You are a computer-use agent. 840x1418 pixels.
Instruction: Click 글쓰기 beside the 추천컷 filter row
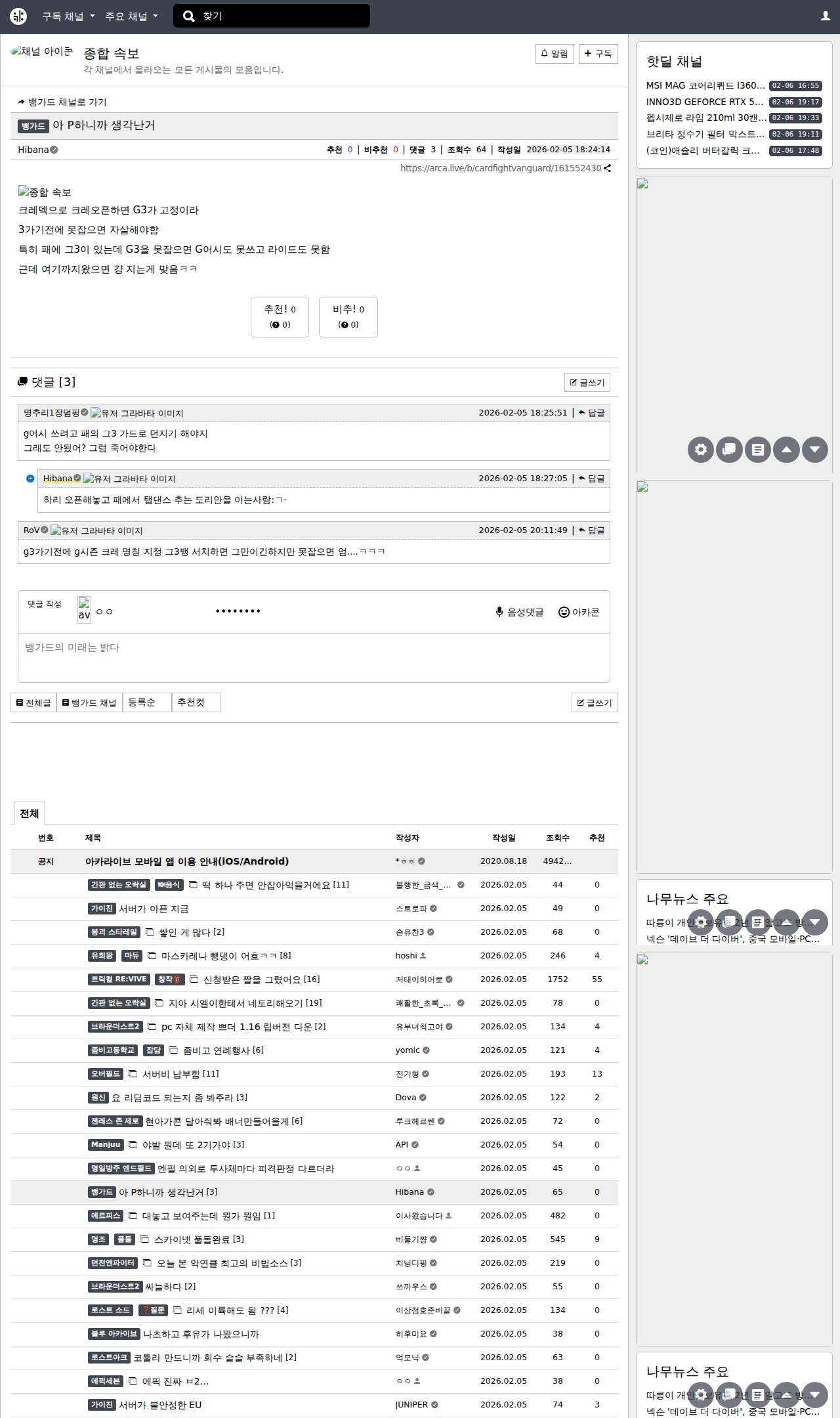(595, 702)
